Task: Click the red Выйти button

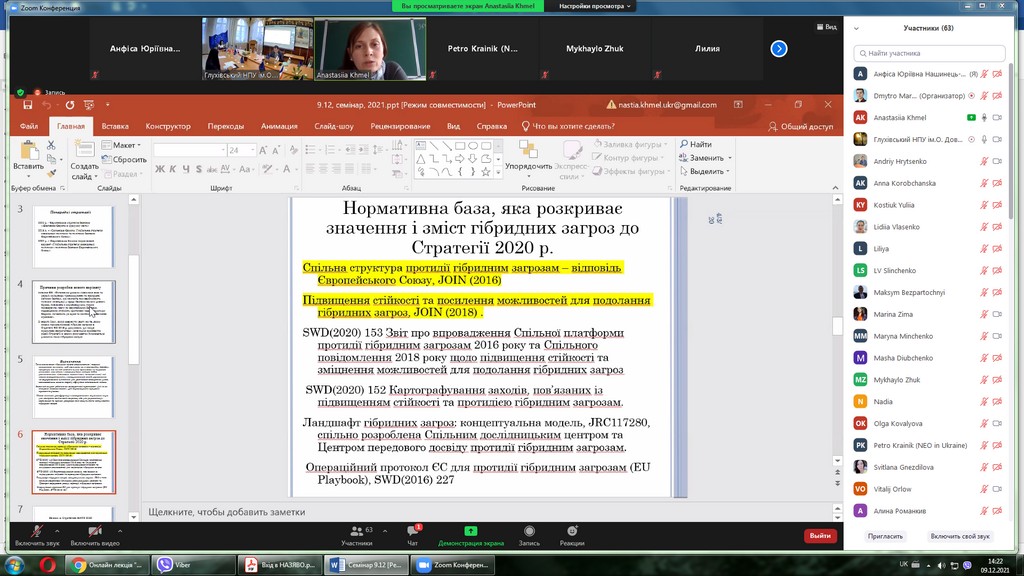Action: [820, 536]
